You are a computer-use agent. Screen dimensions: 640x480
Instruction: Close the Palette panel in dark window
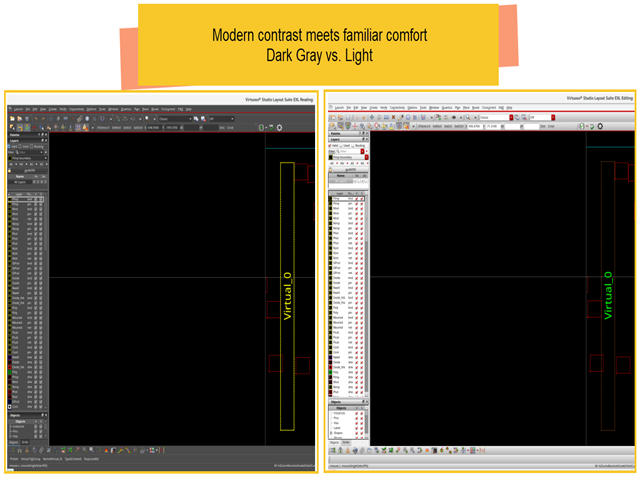pos(45,134)
